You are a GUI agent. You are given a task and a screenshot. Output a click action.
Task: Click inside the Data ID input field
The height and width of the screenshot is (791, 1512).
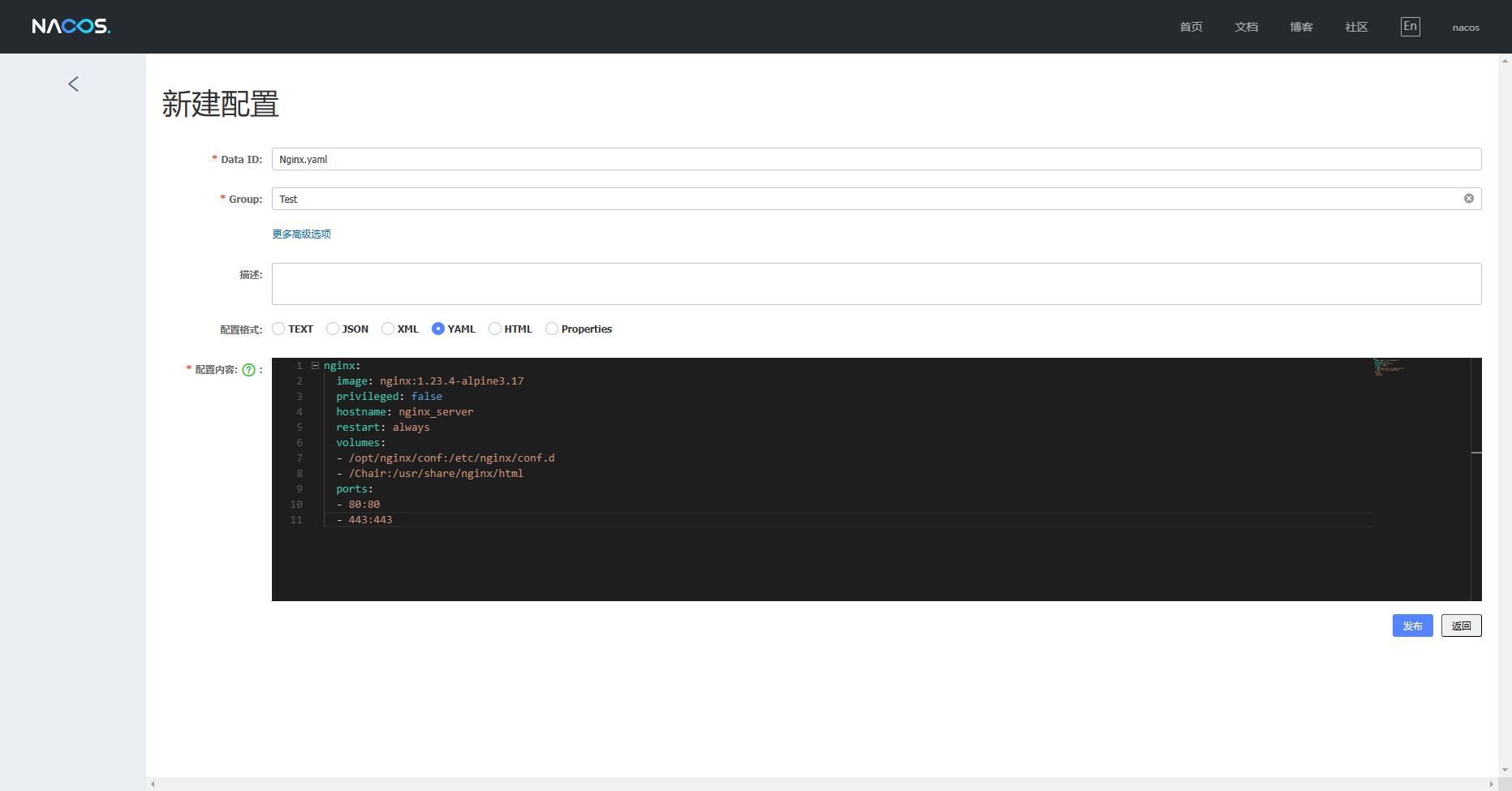568,159
